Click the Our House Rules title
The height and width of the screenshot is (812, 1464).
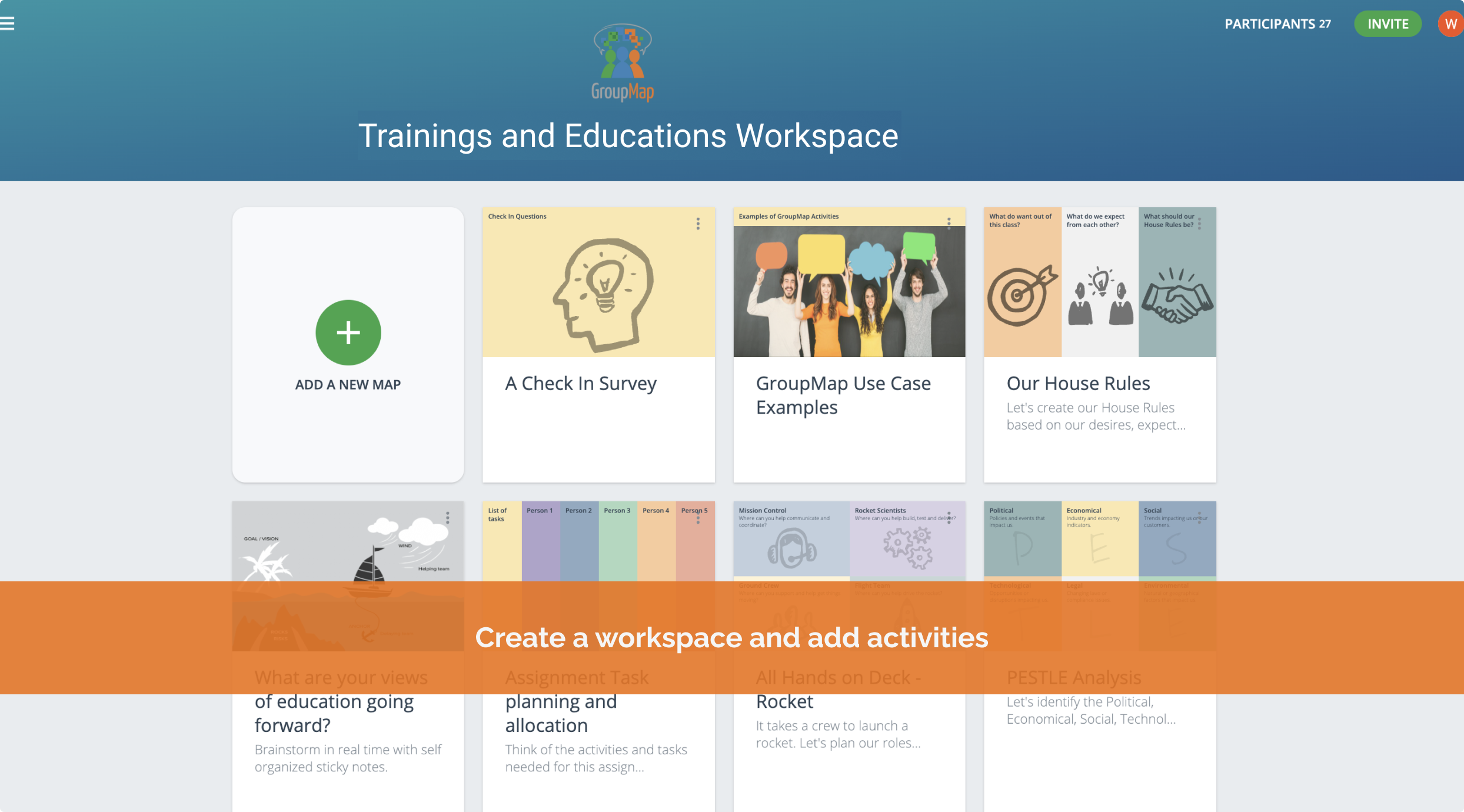[1078, 384]
